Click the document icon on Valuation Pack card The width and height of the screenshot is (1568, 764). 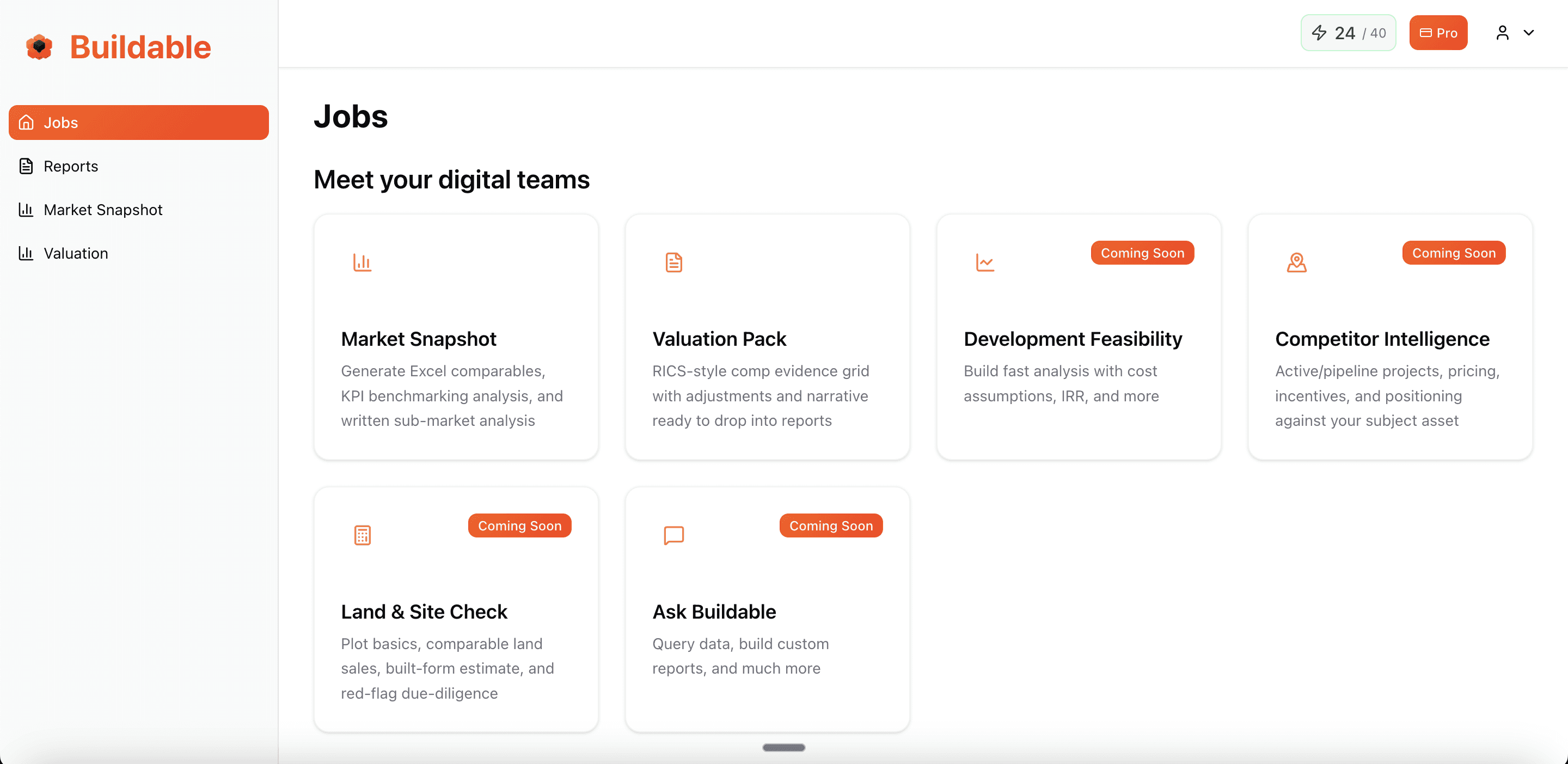pyautogui.click(x=674, y=262)
